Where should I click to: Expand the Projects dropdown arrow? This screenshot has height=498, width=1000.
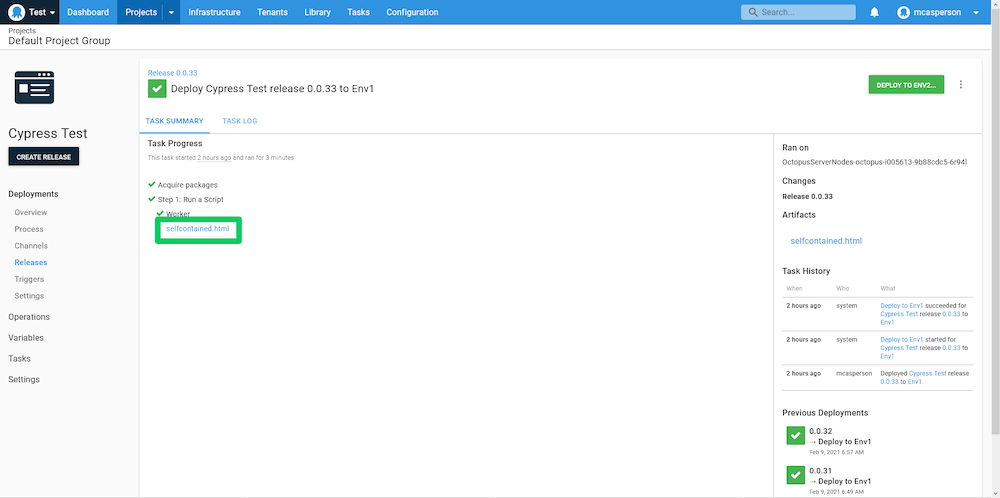171,12
